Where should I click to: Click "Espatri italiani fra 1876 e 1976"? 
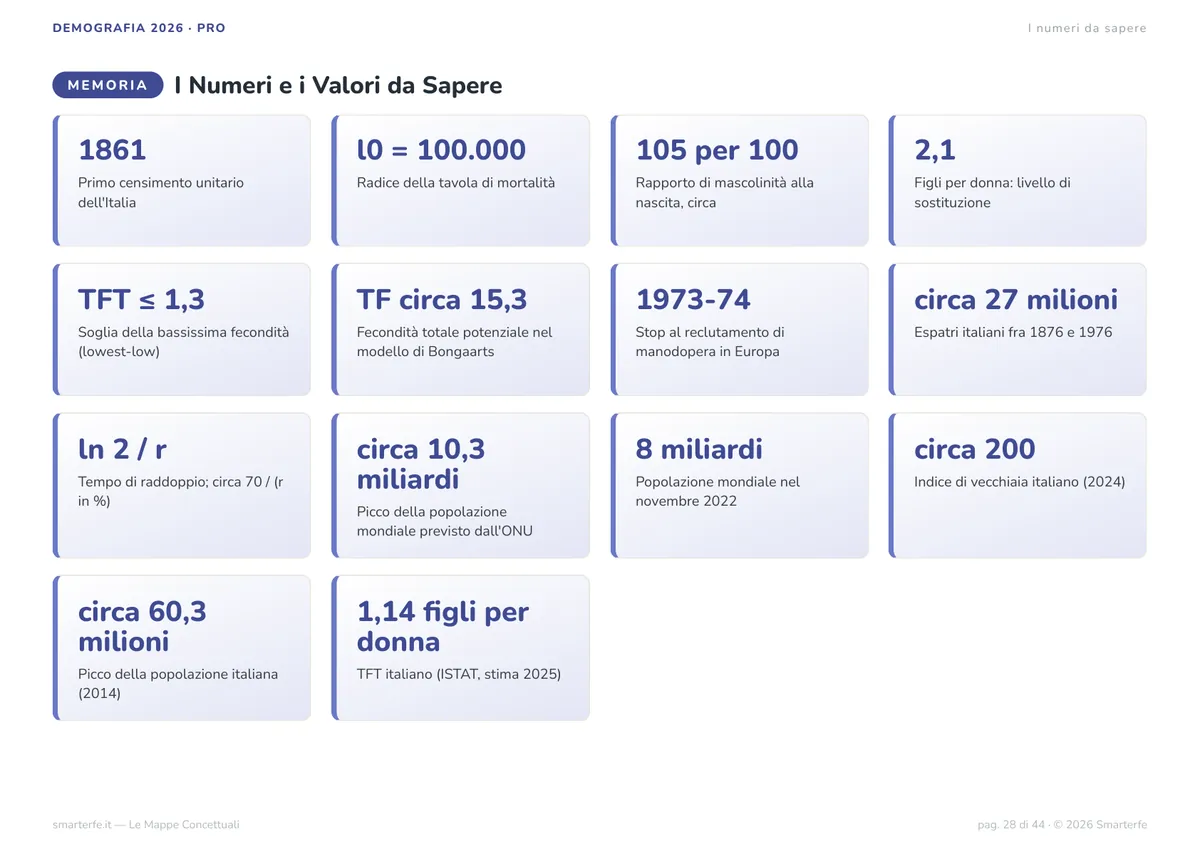pyautogui.click(x=1013, y=332)
